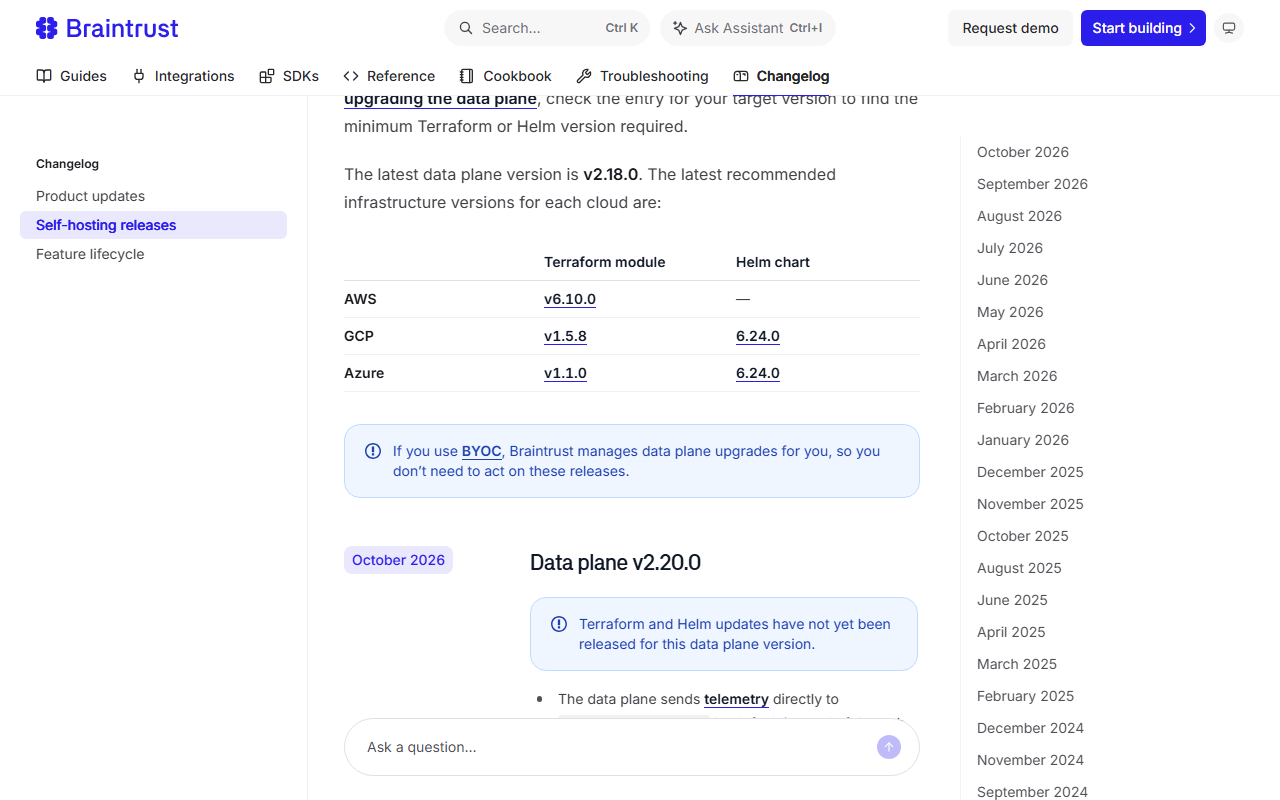Jump to January 2026 in page outline
Image resolution: width=1280 pixels, height=800 pixels.
[x=1023, y=440]
